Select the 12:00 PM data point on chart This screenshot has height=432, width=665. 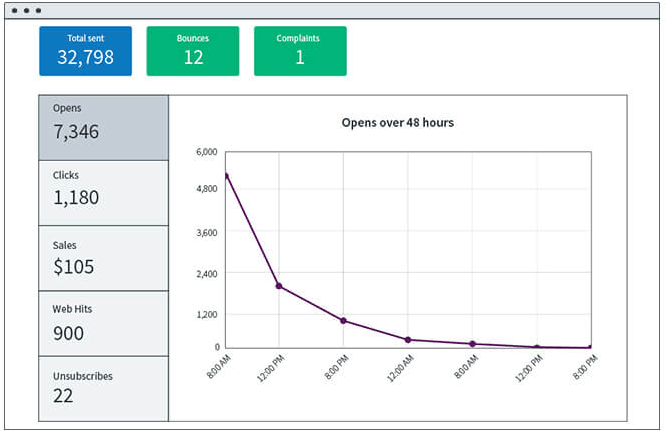pos(279,286)
